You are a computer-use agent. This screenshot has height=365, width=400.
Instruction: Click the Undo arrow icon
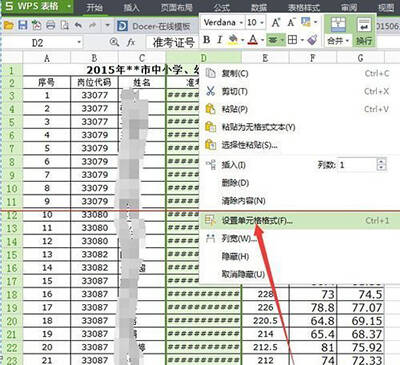79,26
